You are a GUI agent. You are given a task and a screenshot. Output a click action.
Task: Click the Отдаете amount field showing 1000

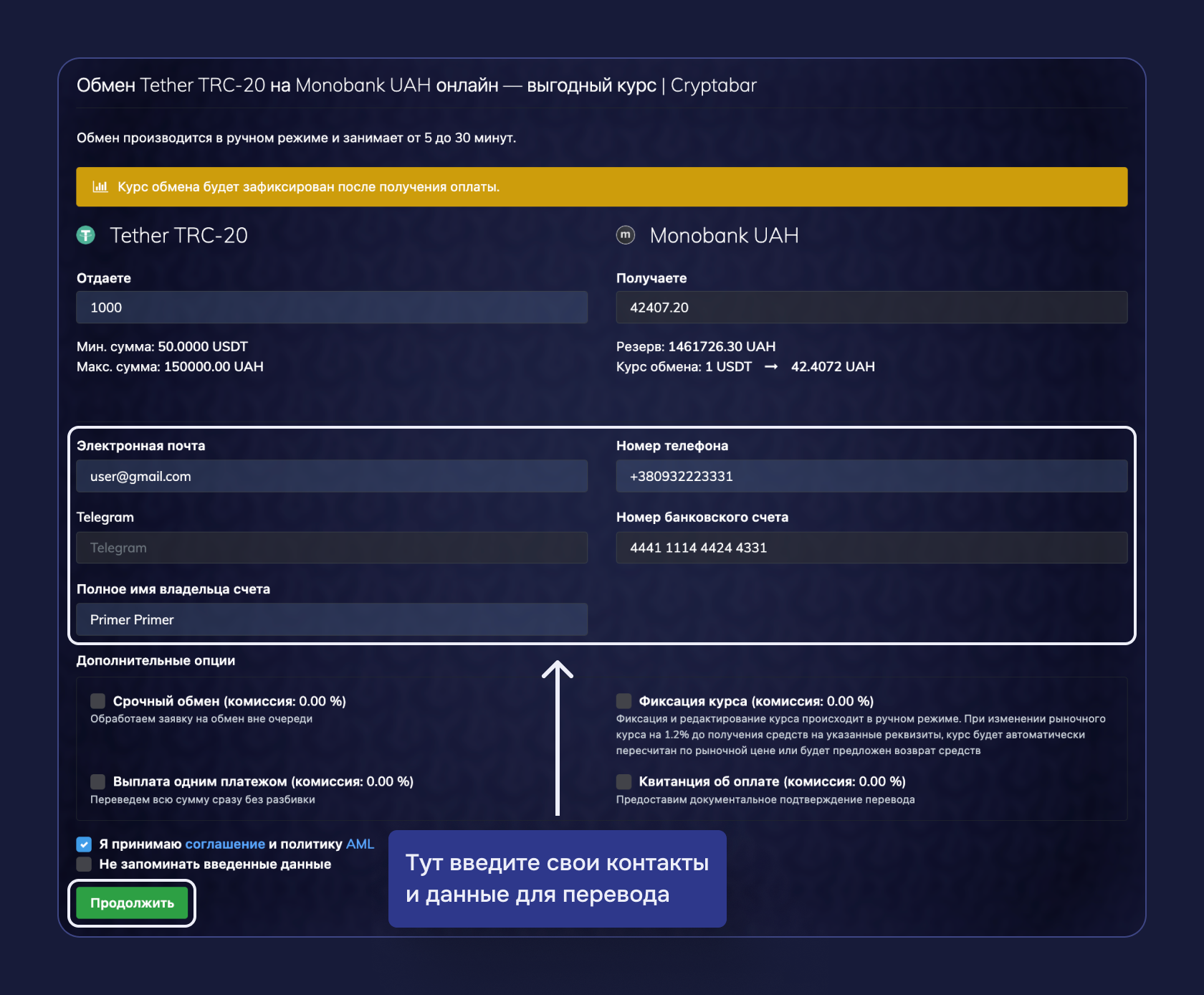coord(331,307)
